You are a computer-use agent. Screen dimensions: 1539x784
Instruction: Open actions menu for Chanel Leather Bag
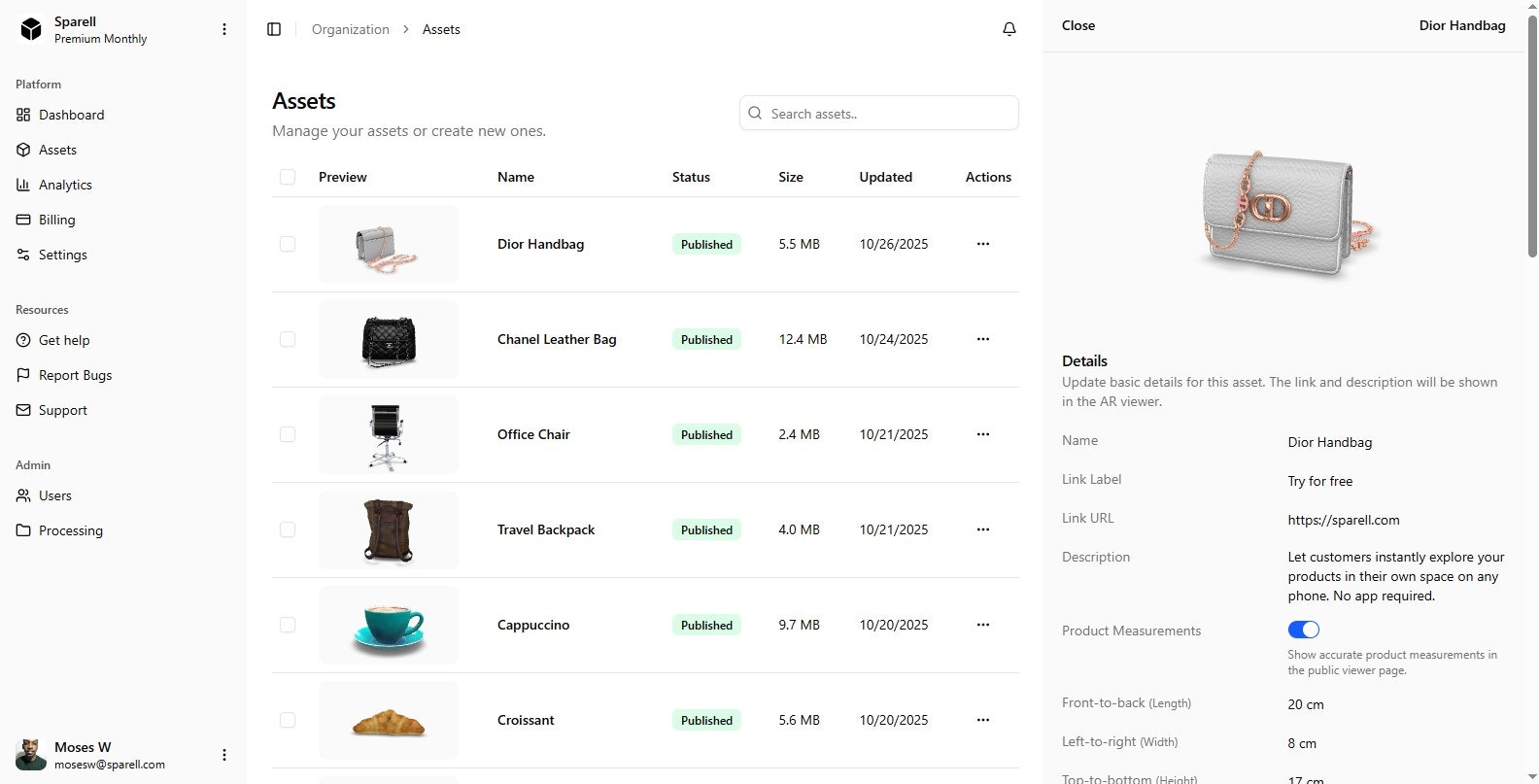pyautogui.click(x=983, y=339)
